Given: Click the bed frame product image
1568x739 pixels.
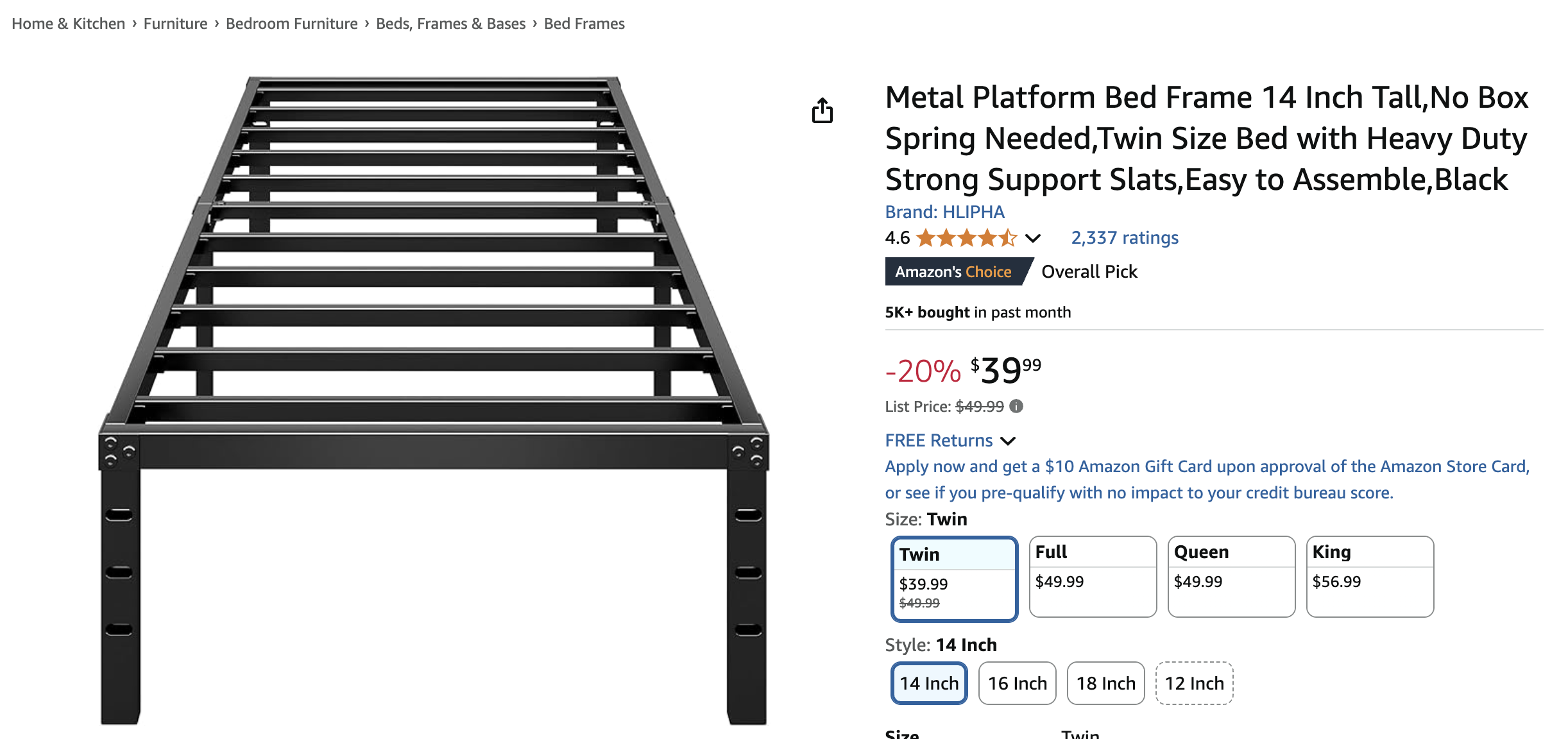Looking at the screenshot, I should click(x=434, y=398).
